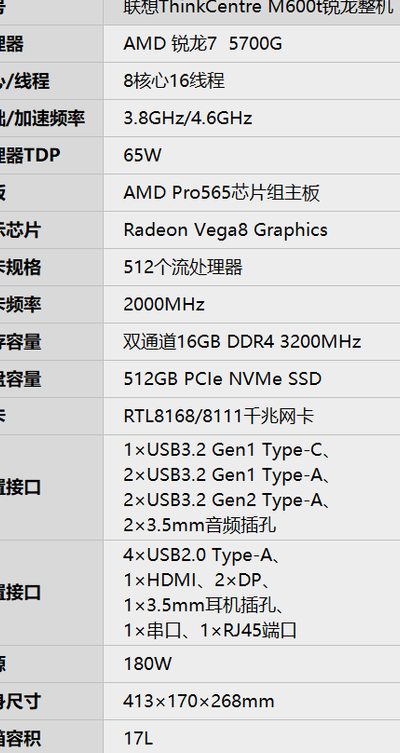Click the 512个流处理器 cell
The height and width of the screenshot is (753, 400).
click(252, 267)
